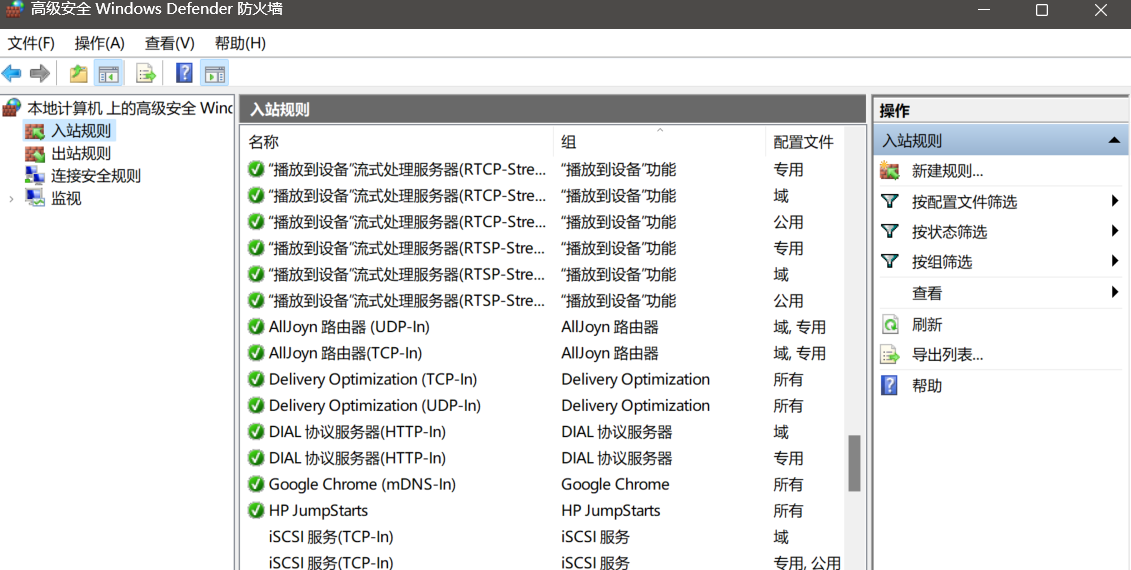Click the funnel icon beside 按组筛选
The image size is (1131, 570).
[890, 261]
